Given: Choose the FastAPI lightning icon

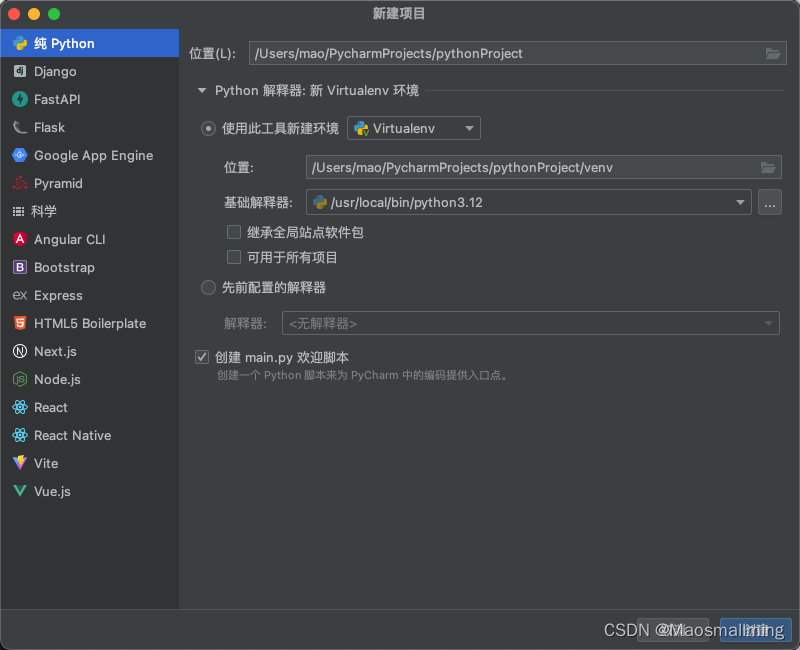Looking at the screenshot, I should point(20,99).
